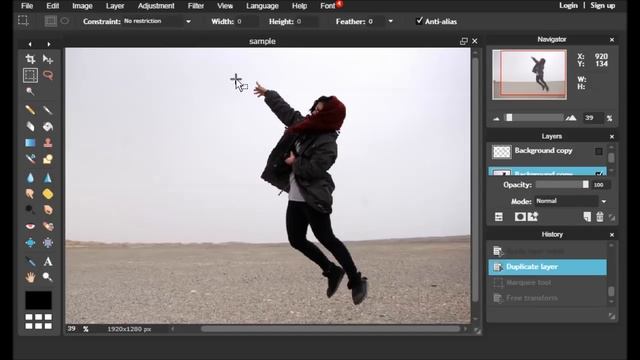640x360 pixels.
Task: Select the Sponge tool
Action: (x=48, y=193)
